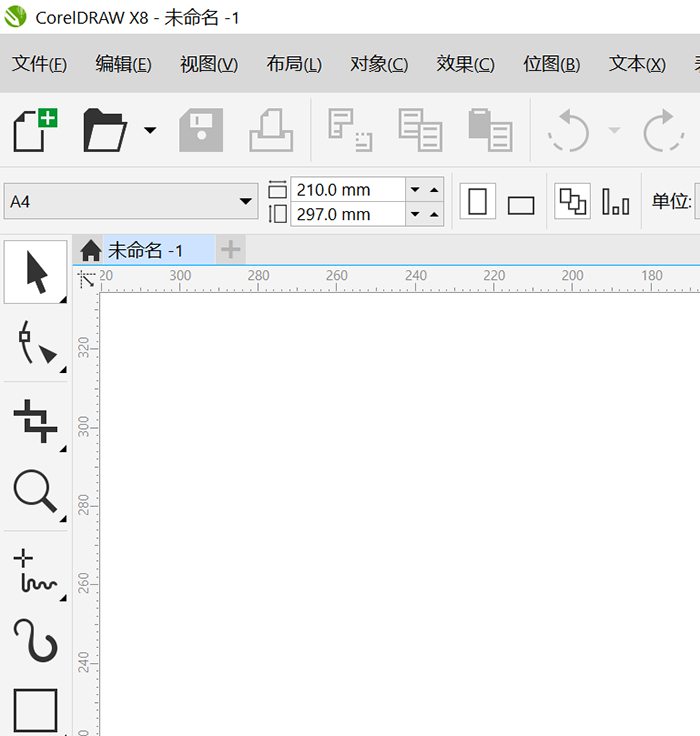Save the document with the floppy icon
700x736 pixels.
201,130
